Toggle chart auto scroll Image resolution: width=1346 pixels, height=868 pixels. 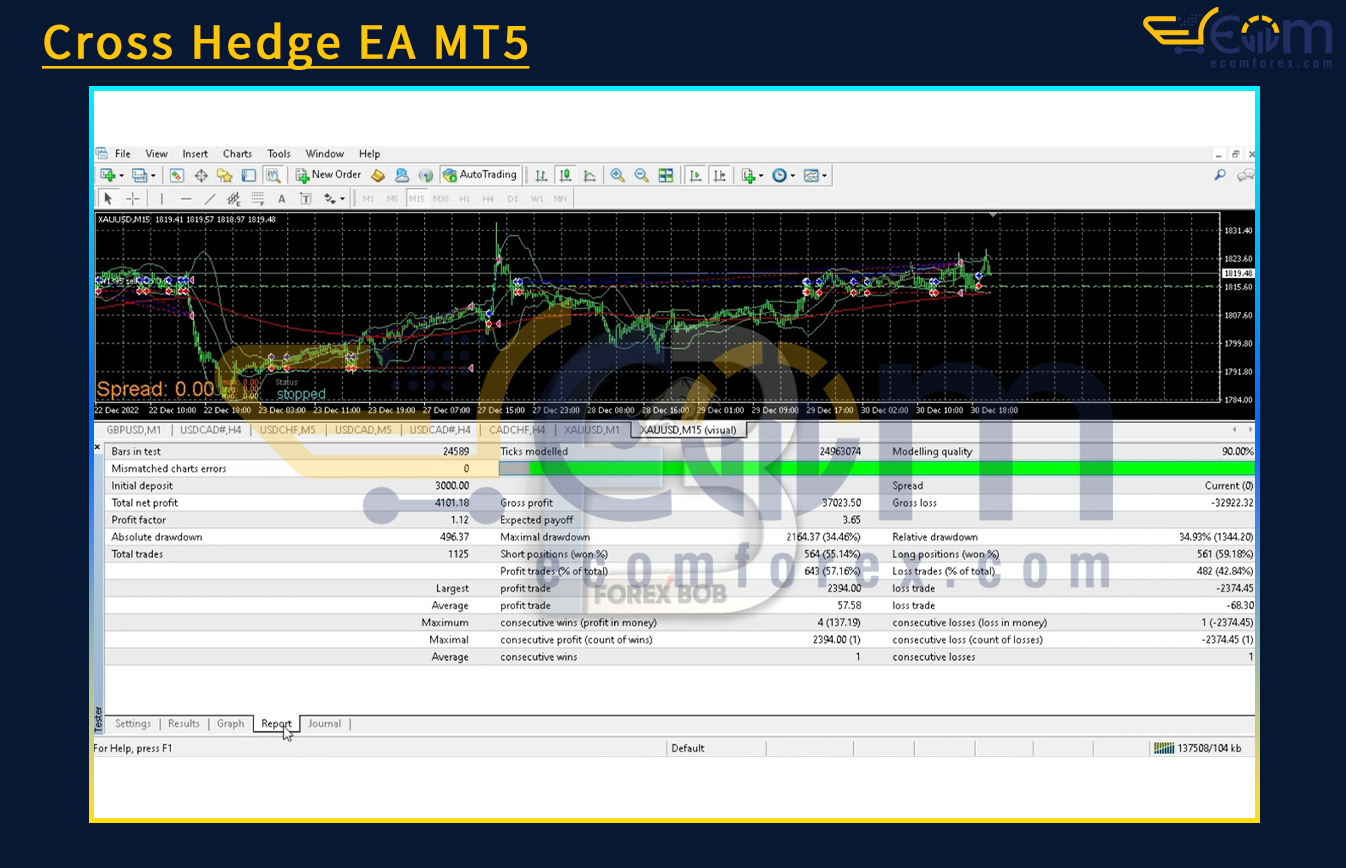click(696, 175)
